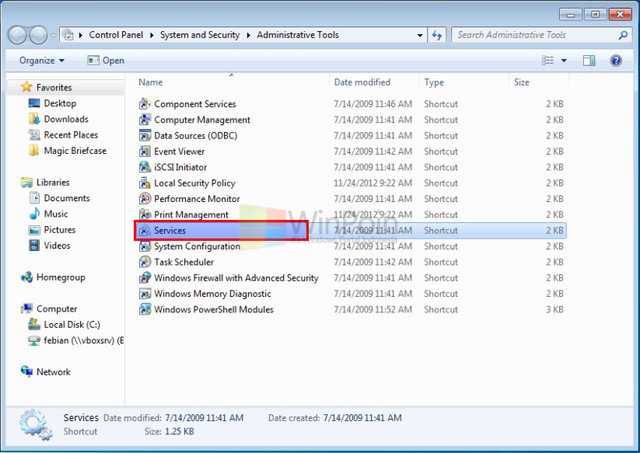640x453 pixels.
Task: Select the Windows PowerShell Modules icon
Action: [144, 309]
